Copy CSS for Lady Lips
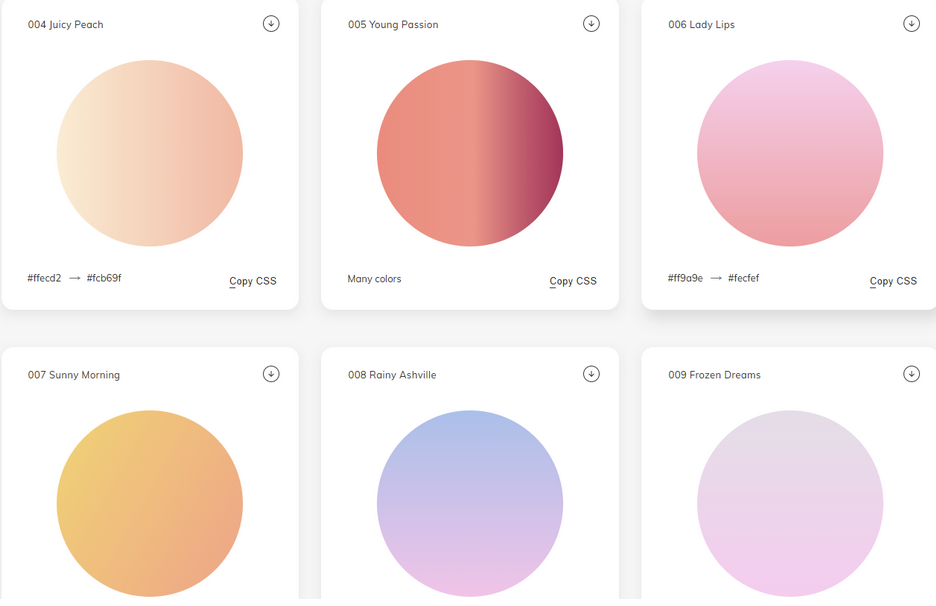Viewport: 936px width, 606px height. click(893, 281)
